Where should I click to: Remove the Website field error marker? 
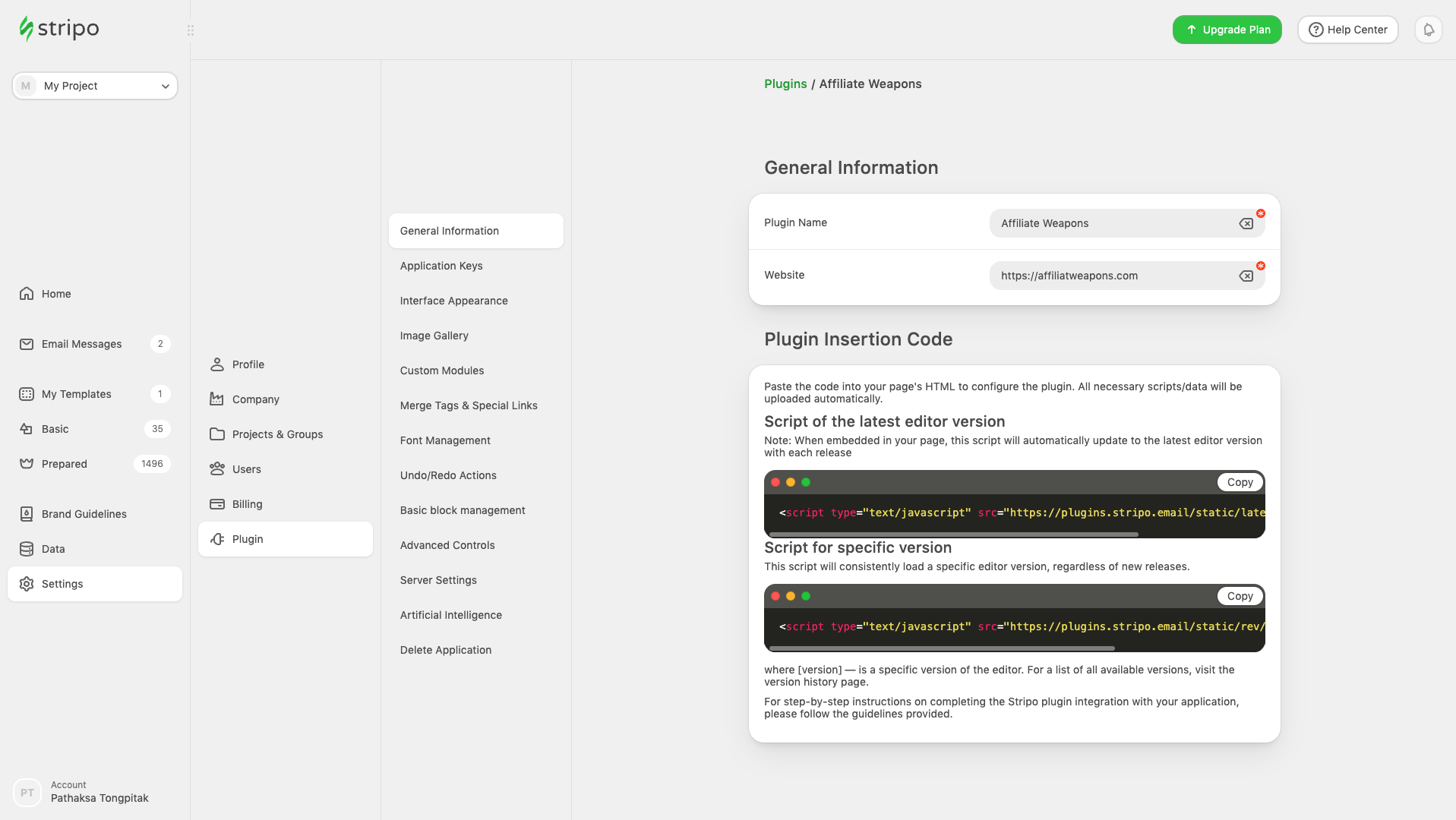point(1260,266)
